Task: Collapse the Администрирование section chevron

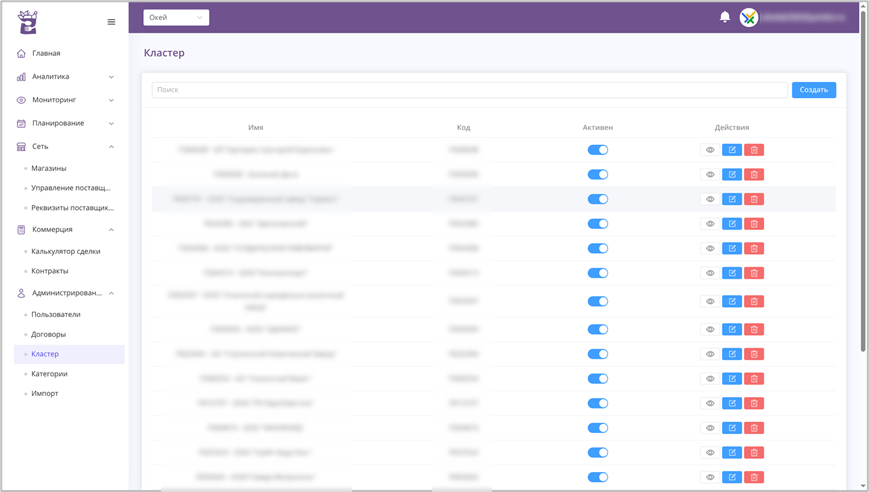Action: [111, 293]
